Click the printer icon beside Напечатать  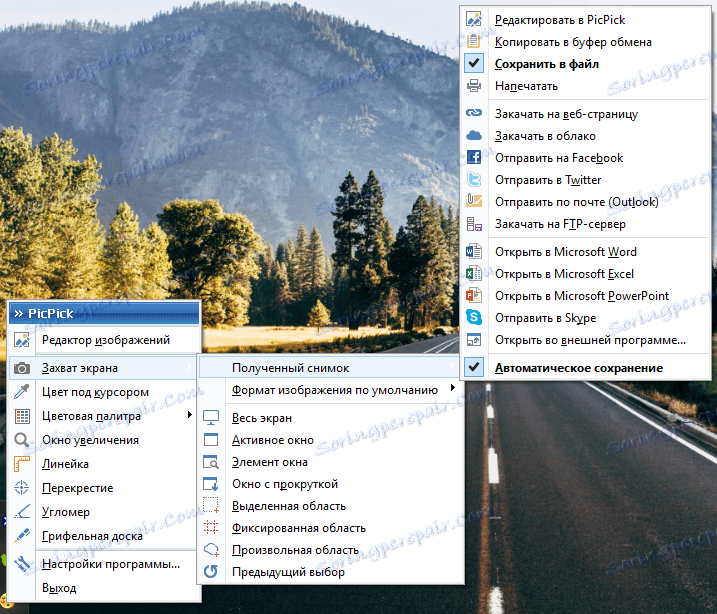(474, 86)
